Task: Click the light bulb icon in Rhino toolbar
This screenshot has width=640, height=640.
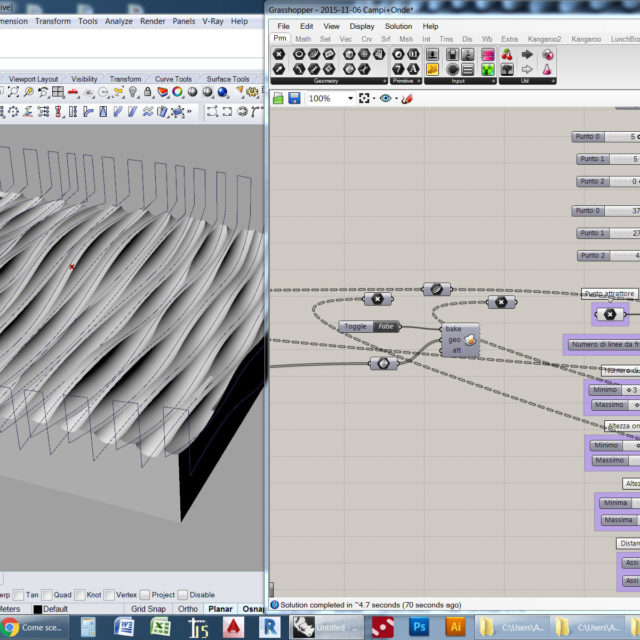Action: pos(131,92)
